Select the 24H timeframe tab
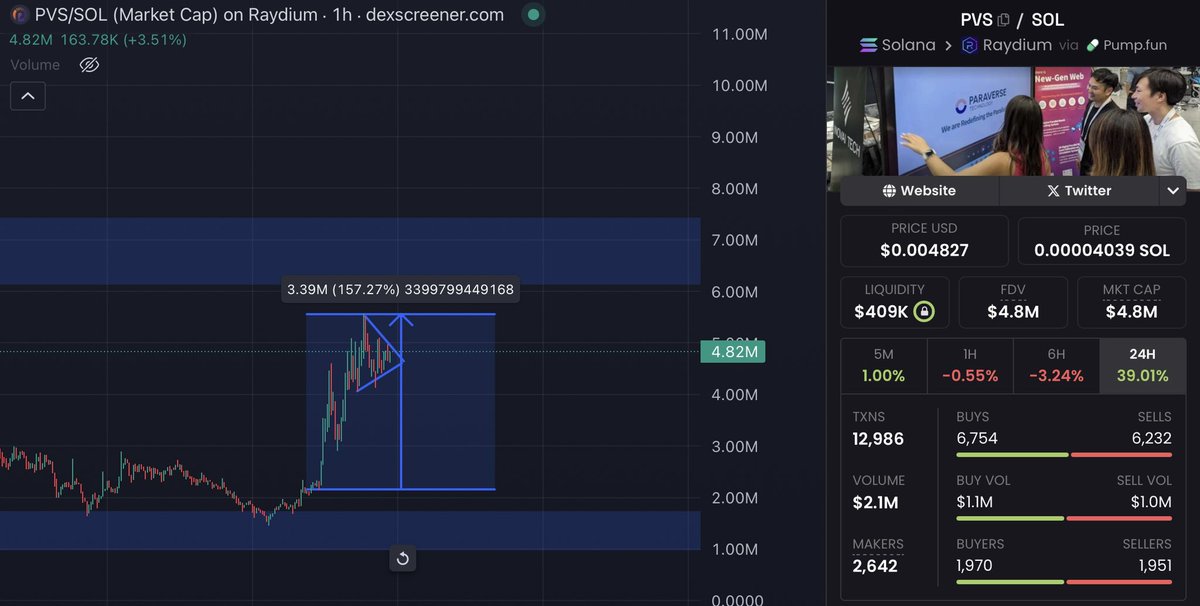The height and width of the screenshot is (606, 1200). pos(1142,365)
